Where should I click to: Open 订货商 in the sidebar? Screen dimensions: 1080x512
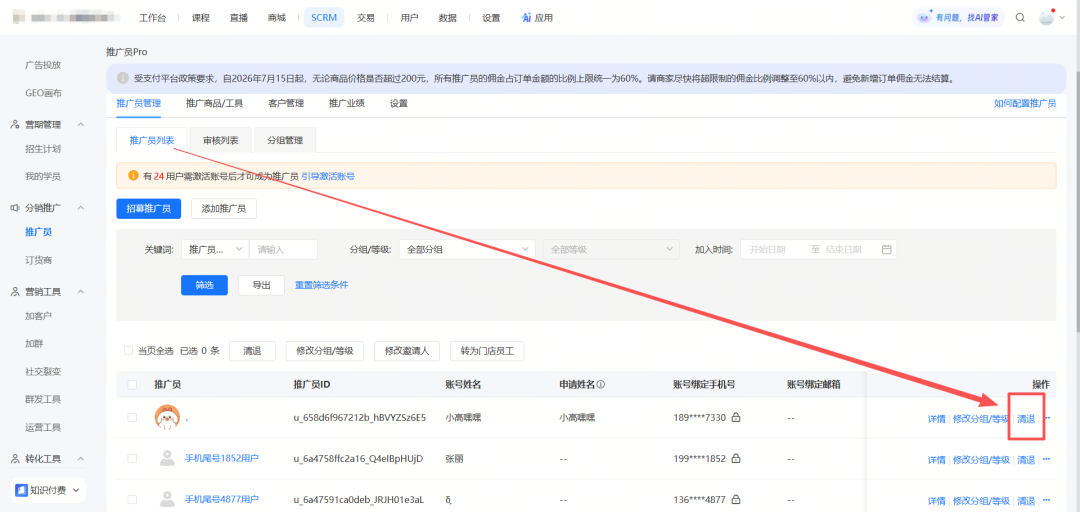39,260
